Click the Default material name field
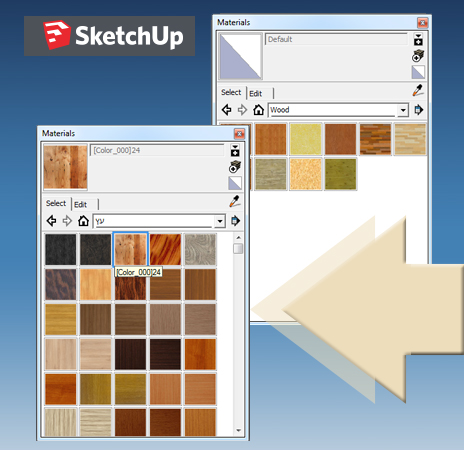The height and width of the screenshot is (450, 464). coord(336,39)
